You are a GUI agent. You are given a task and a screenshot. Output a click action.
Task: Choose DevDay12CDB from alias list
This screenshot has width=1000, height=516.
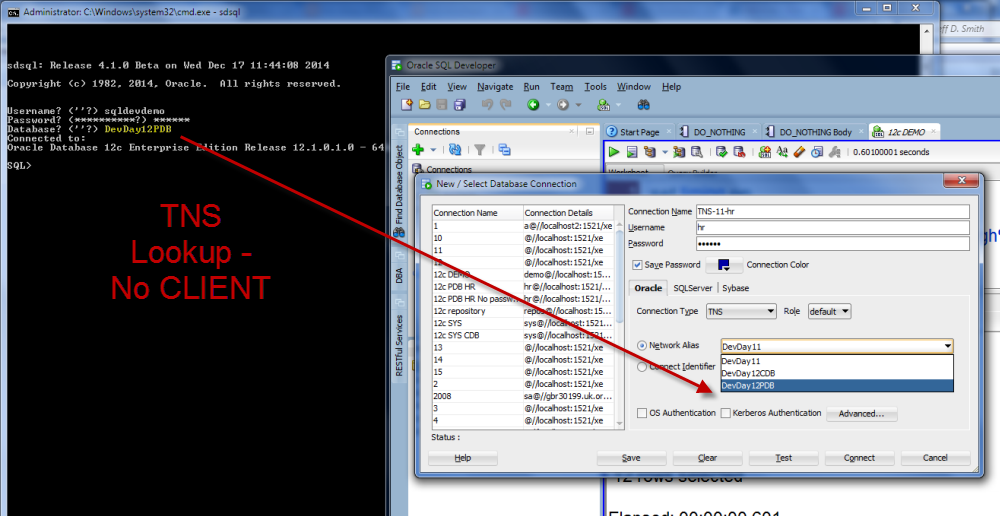point(837,374)
